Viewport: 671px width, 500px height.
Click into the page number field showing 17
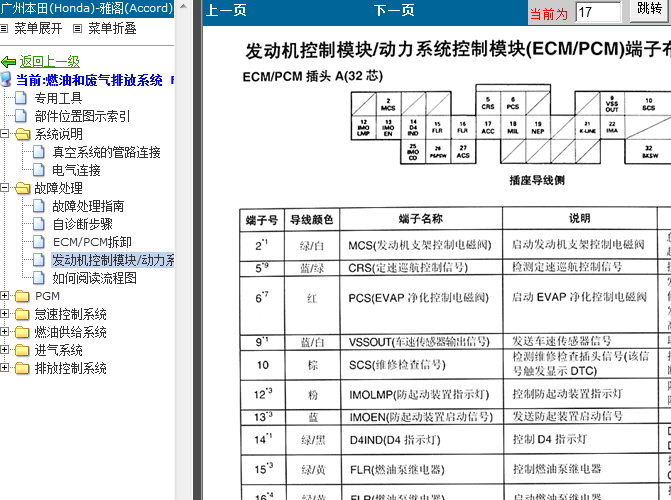click(x=598, y=12)
